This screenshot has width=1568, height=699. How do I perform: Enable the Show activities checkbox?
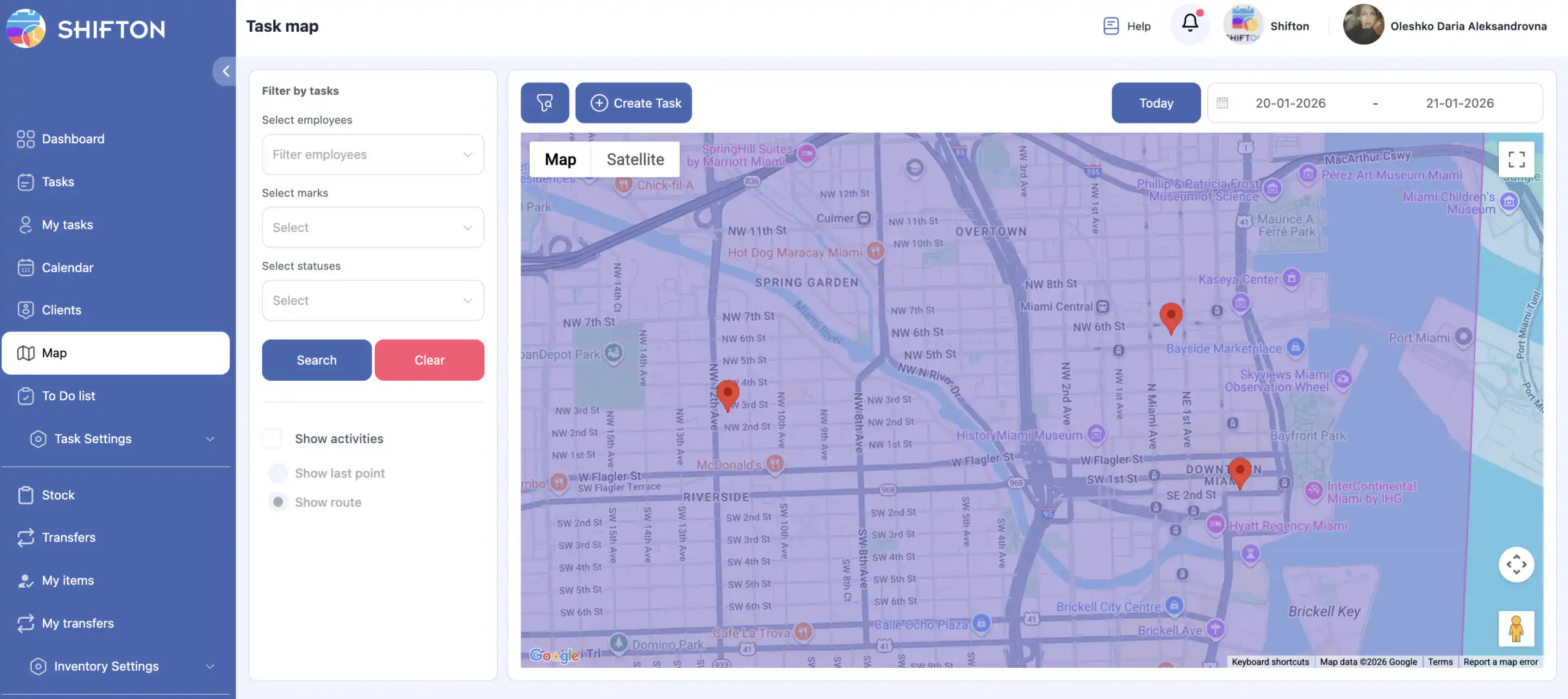click(272, 438)
